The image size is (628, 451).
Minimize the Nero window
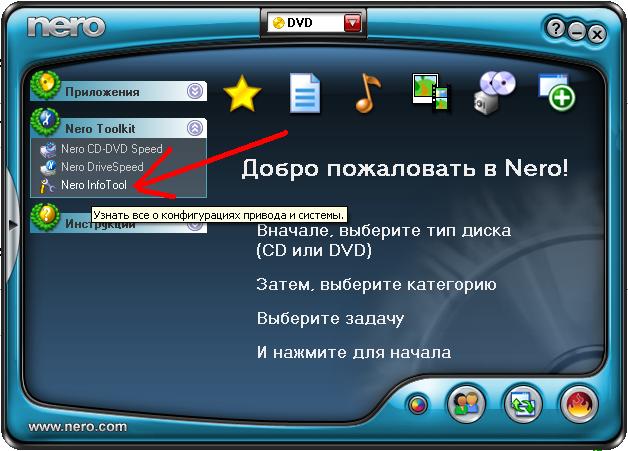pos(576,32)
